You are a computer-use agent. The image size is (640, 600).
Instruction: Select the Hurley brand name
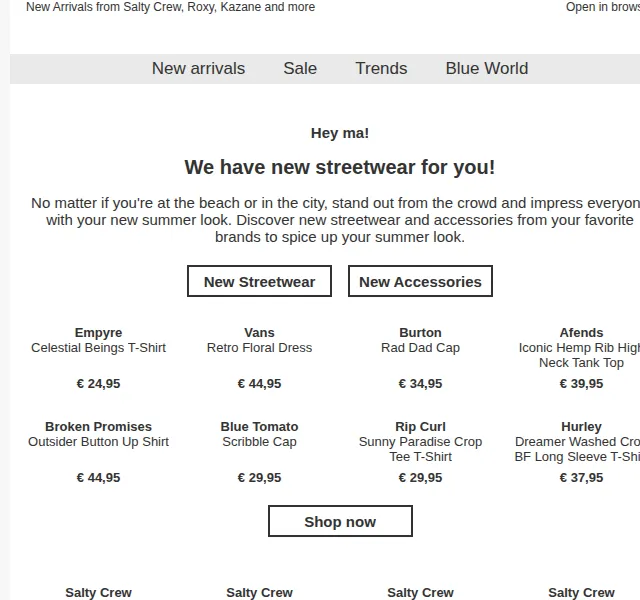(x=581, y=427)
